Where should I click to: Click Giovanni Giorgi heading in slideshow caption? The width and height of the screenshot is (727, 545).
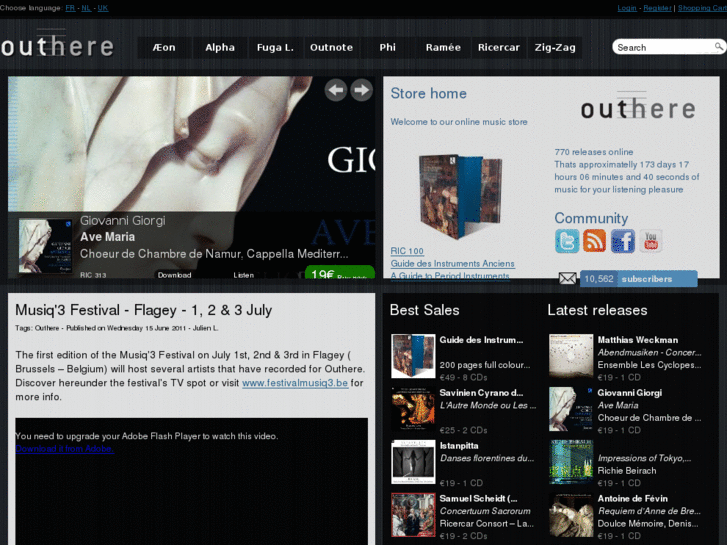click(122, 221)
